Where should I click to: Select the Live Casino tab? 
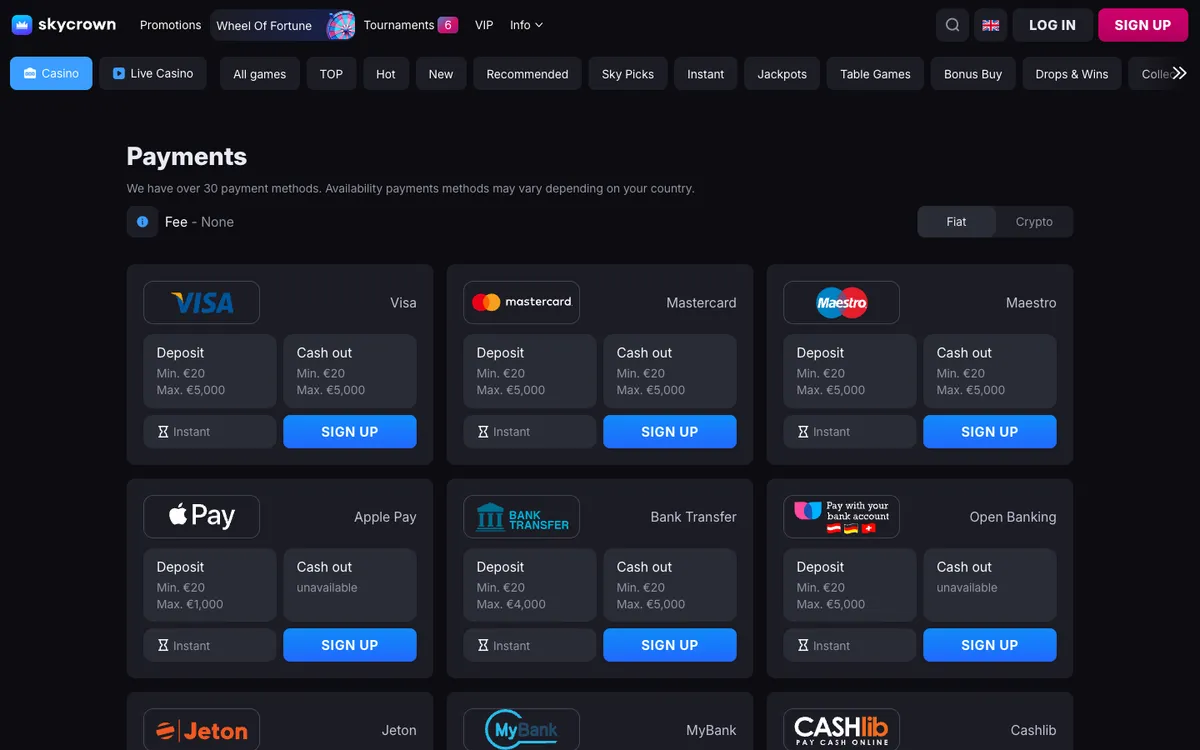pyautogui.click(x=153, y=73)
